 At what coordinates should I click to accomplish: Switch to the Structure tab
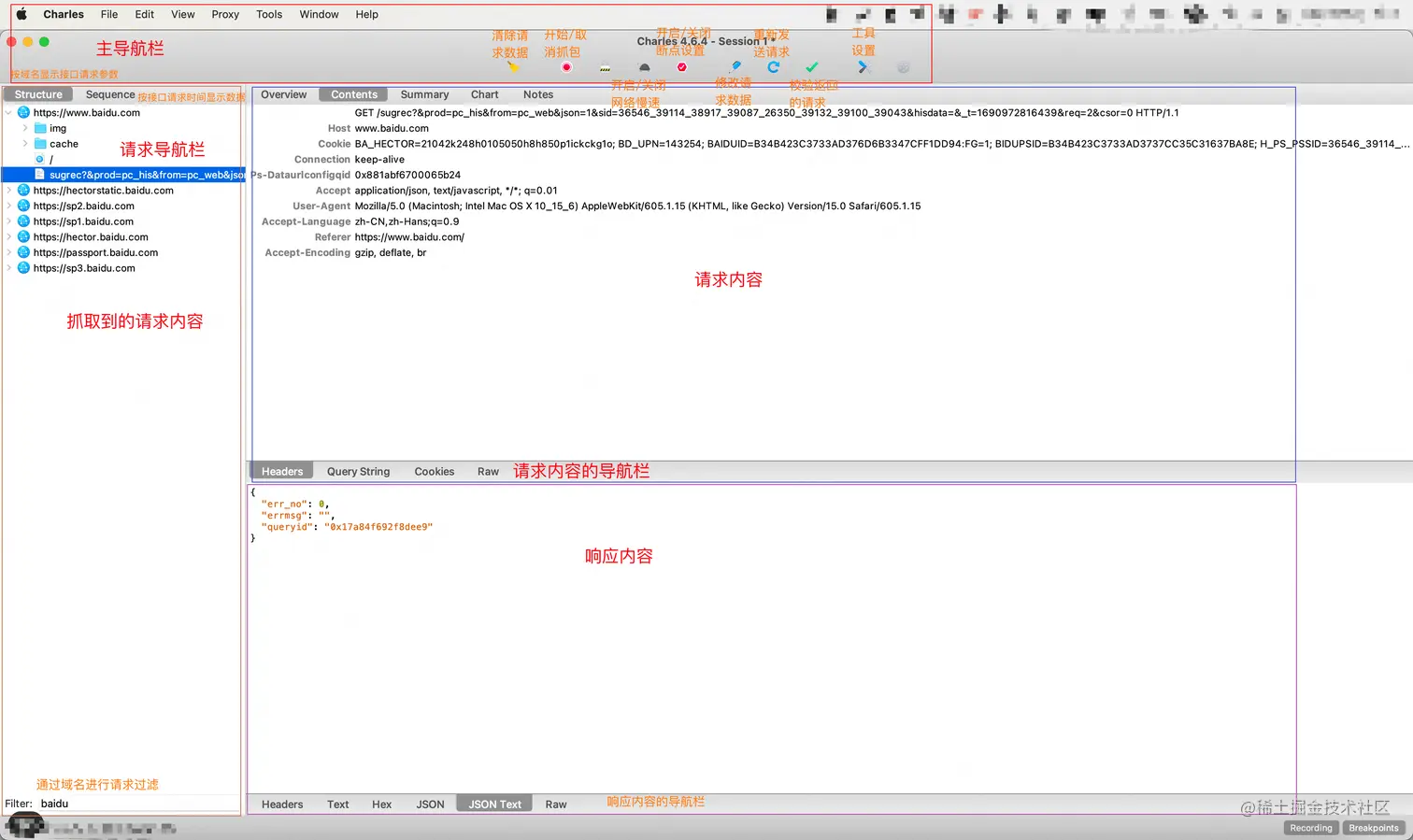[x=38, y=94]
